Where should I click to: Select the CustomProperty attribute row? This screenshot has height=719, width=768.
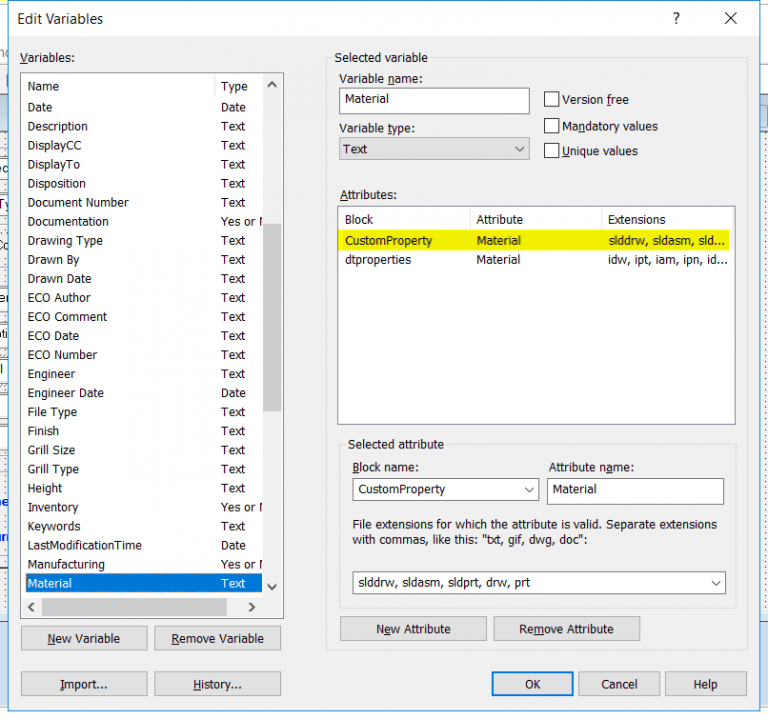[x=533, y=240]
